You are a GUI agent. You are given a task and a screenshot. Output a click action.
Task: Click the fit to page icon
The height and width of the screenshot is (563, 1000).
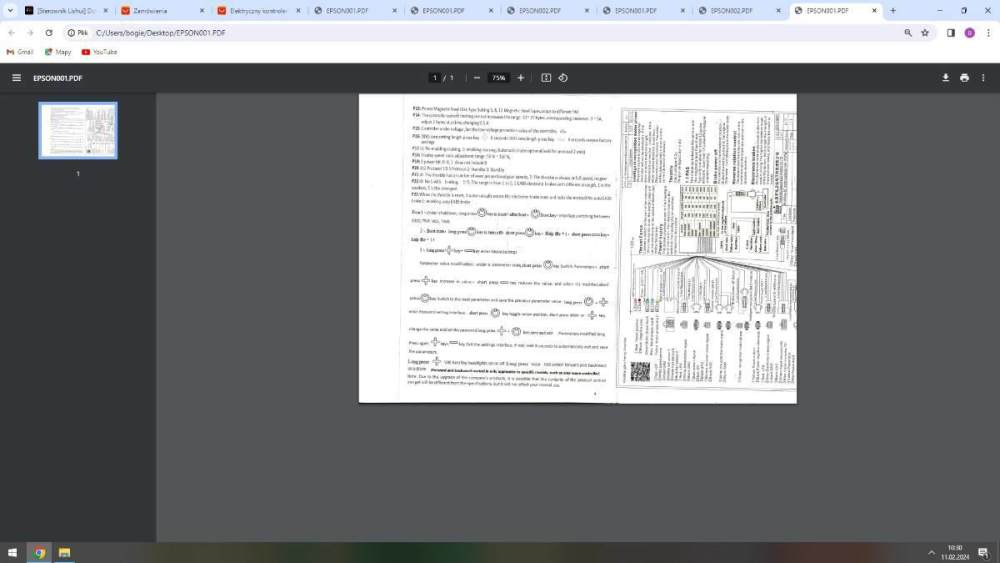point(546,77)
